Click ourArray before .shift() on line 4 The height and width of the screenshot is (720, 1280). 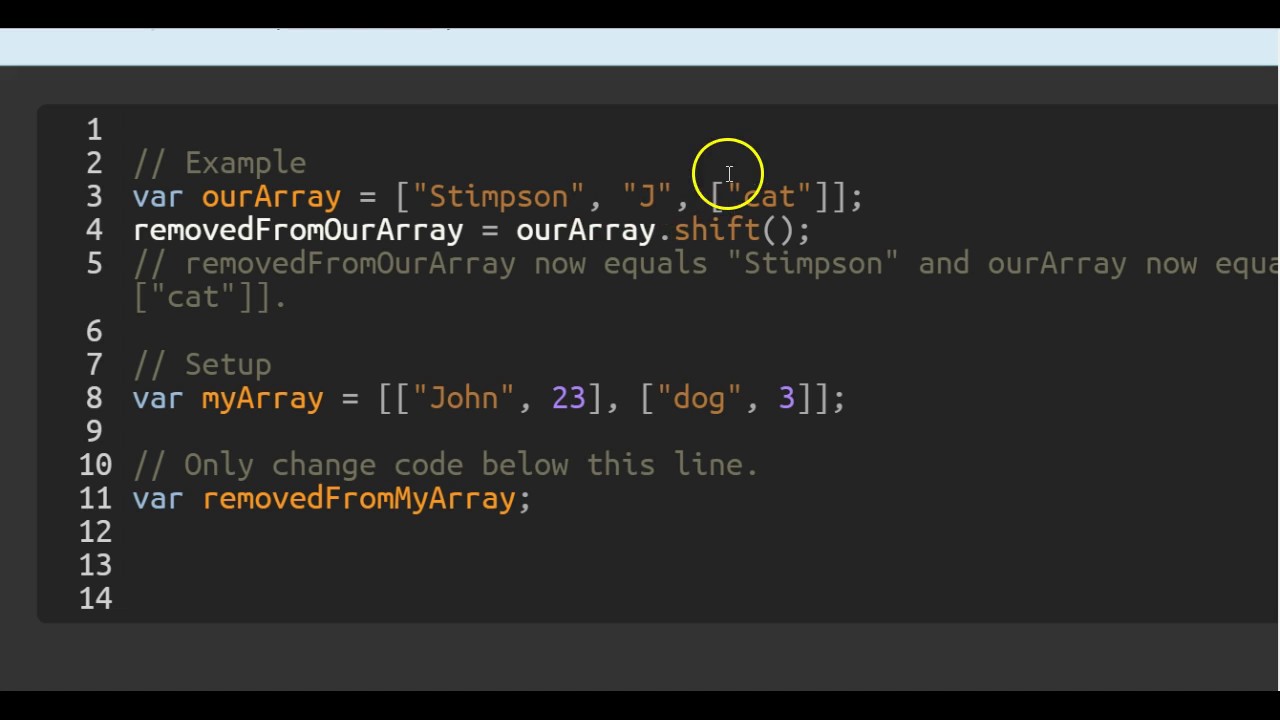point(585,230)
